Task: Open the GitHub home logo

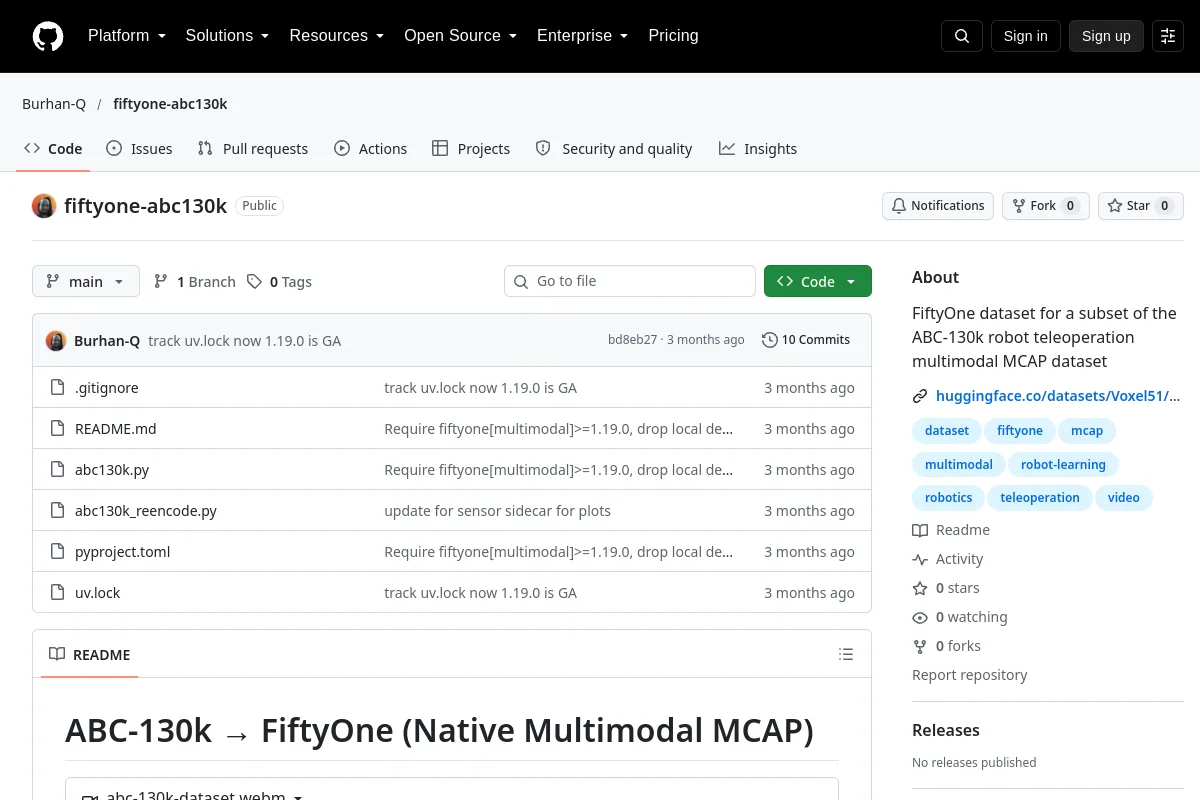Action: pos(48,36)
